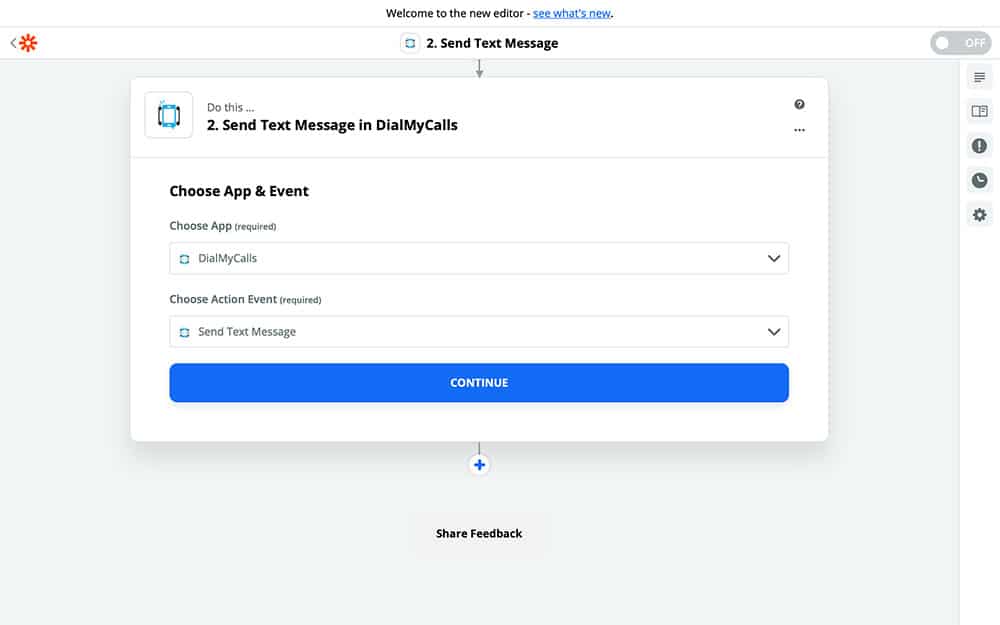Open the book icon in right sidebar
This screenshot has width=1000, height=625.
coord(979,112)
